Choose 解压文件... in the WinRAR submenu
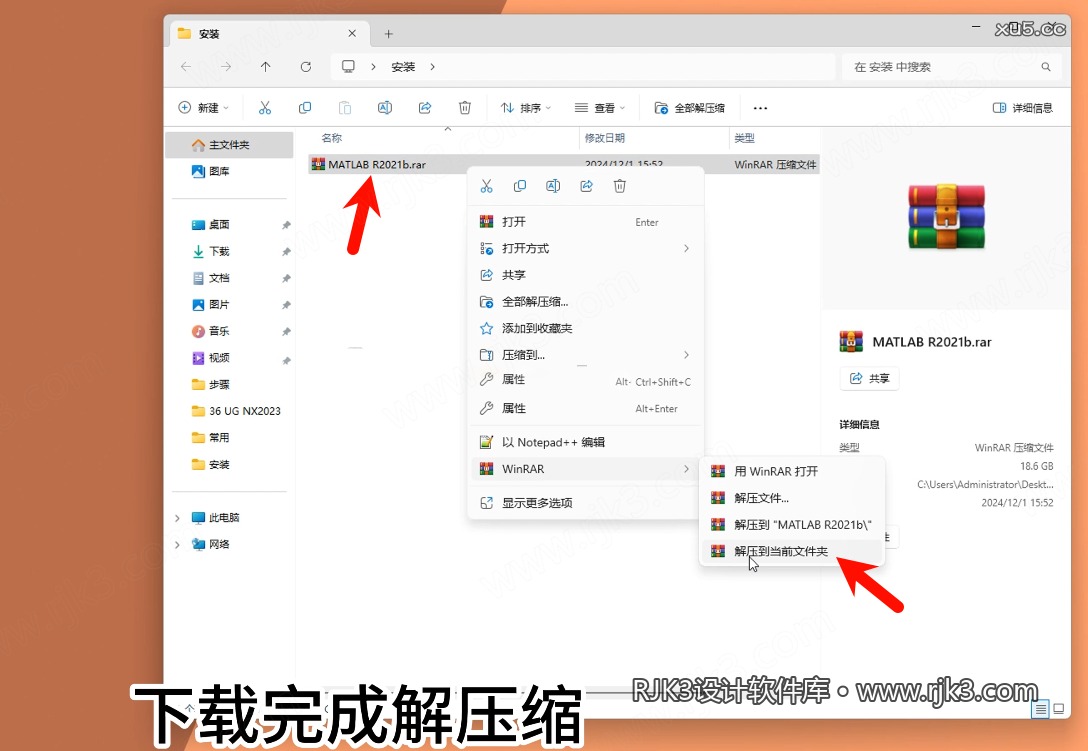 pyautogui.click(x=792, y=498)
